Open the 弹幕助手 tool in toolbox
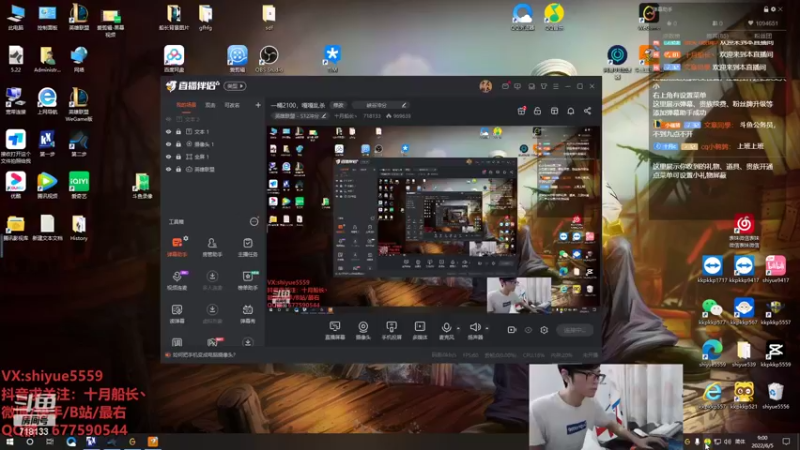 coord(177,246)
